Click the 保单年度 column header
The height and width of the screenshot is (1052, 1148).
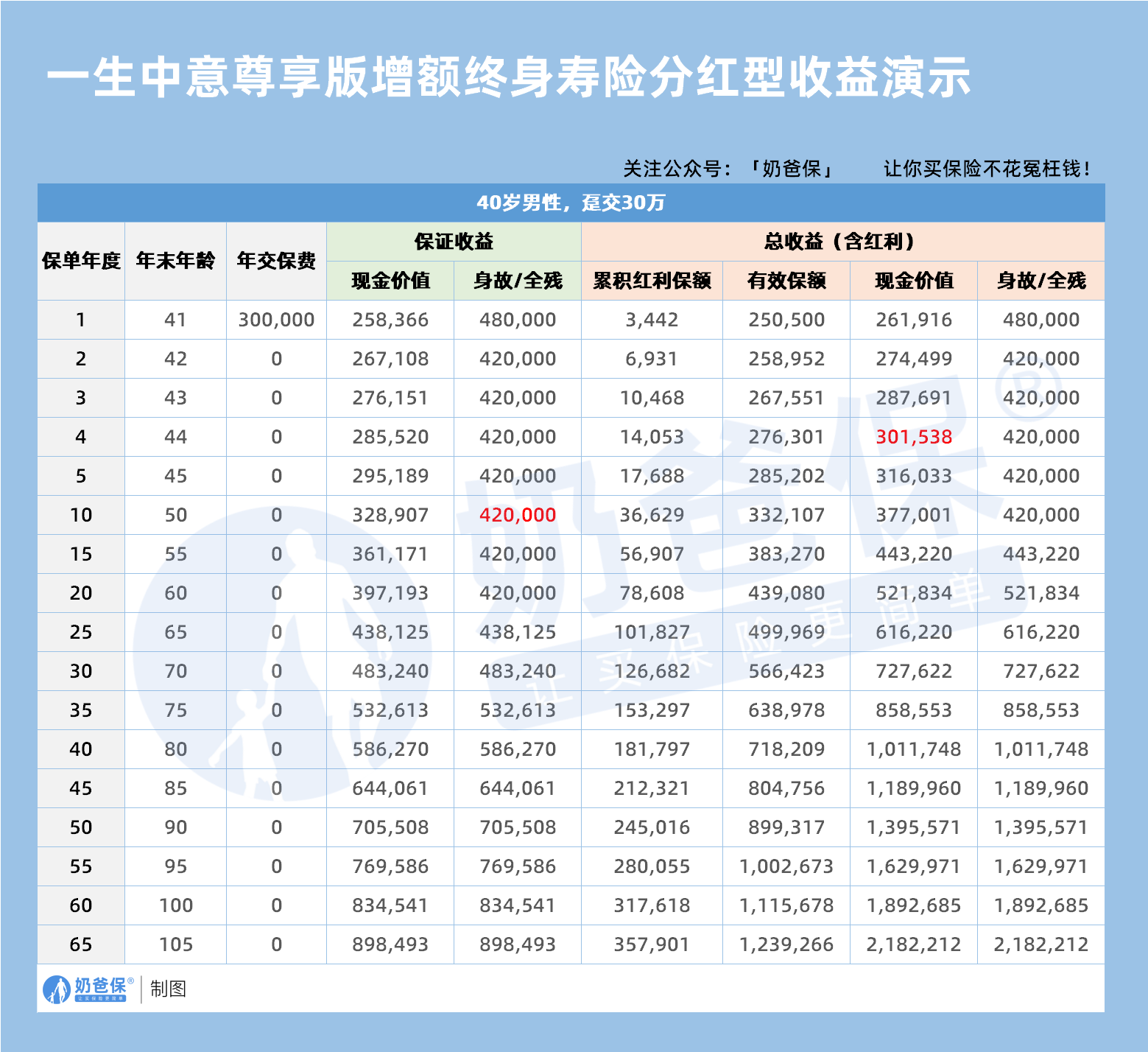[x=81, y=262]
